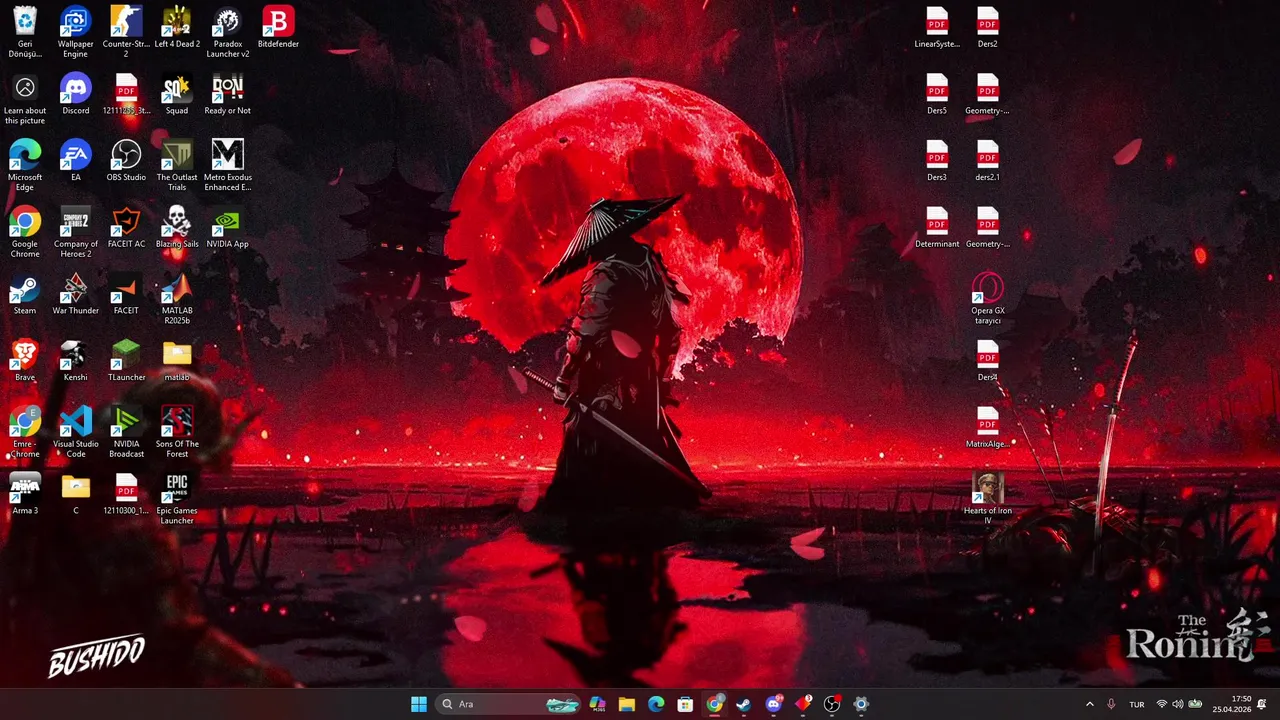Select the Ders3 PDF file
Image resolution: width=1280 pixels, height=720 pixels.
pos(937,161)
